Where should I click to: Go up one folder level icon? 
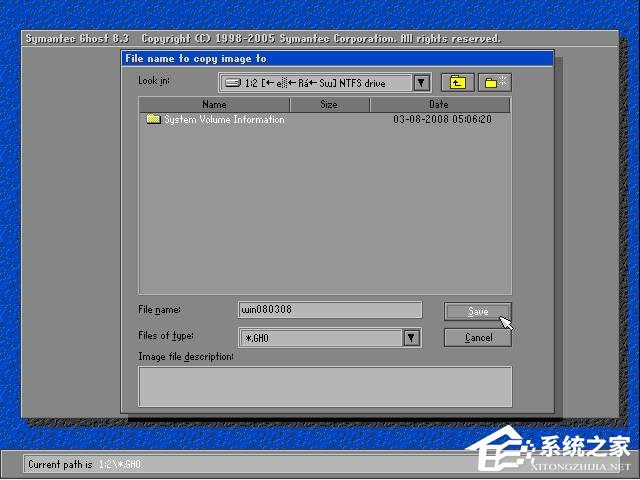(458, 83)
